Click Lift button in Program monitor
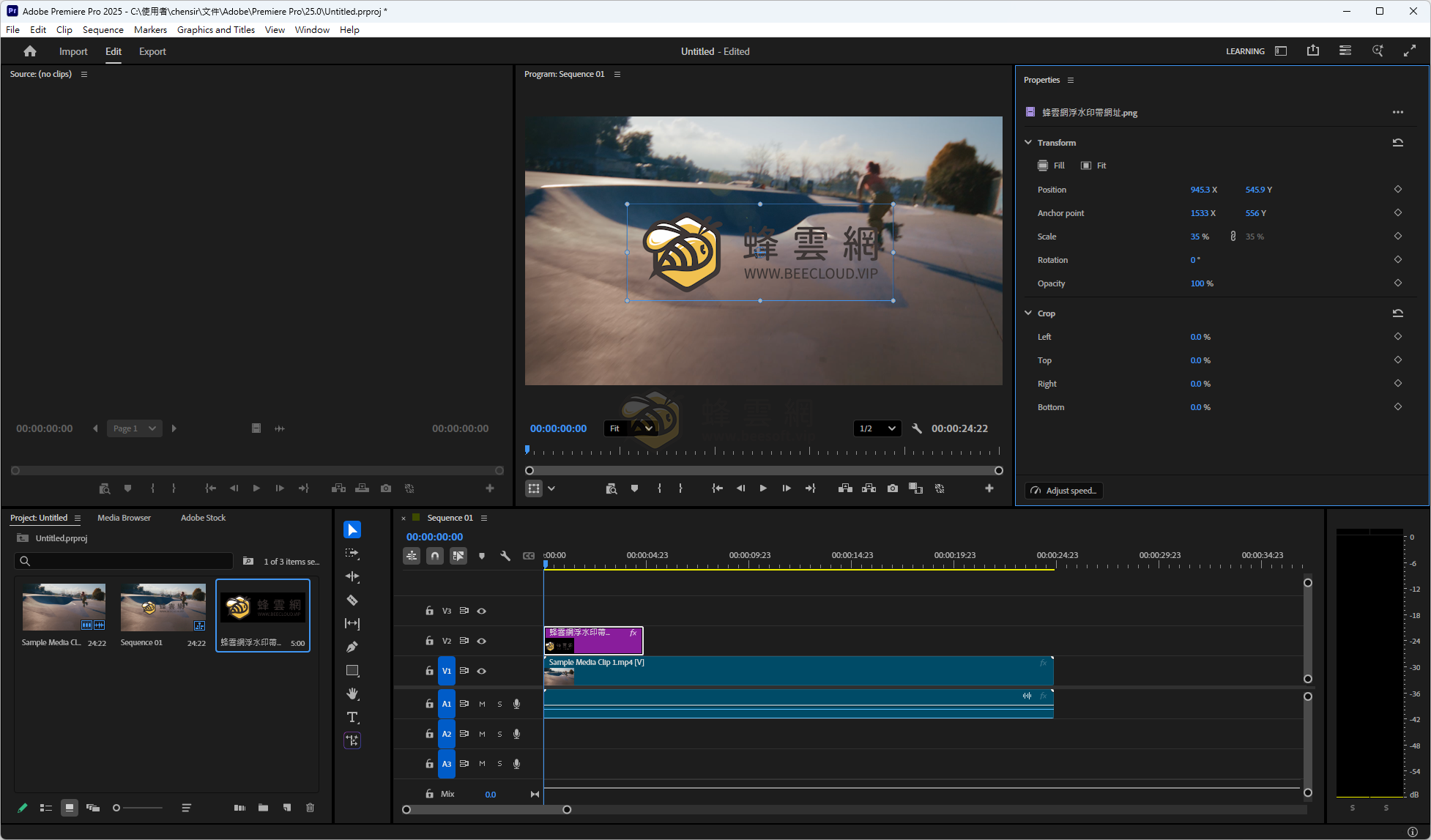This screenshot has height=840, width=1431. pos(845,488)
